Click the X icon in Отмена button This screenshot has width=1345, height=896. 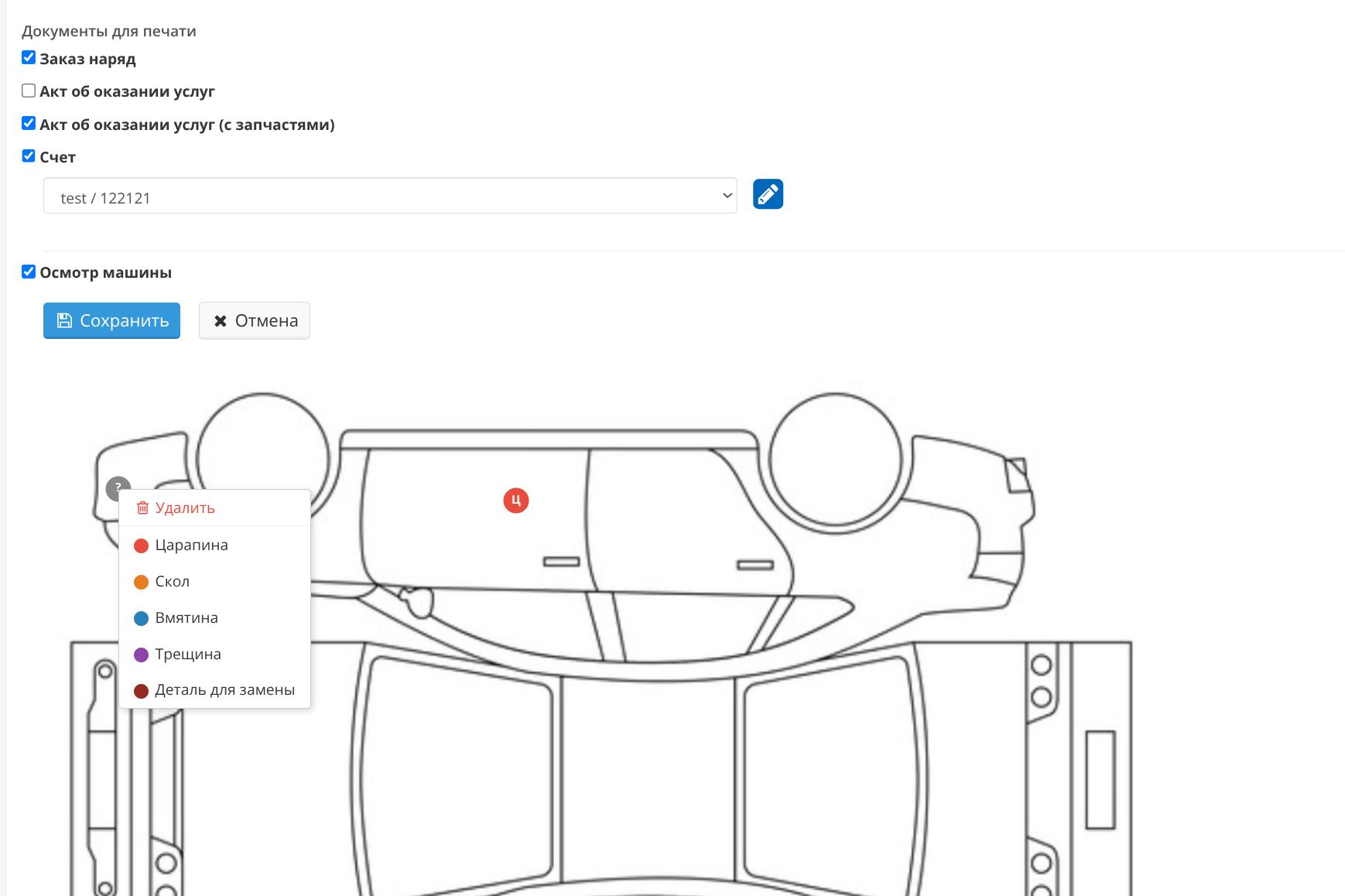(x=221, y=321)
